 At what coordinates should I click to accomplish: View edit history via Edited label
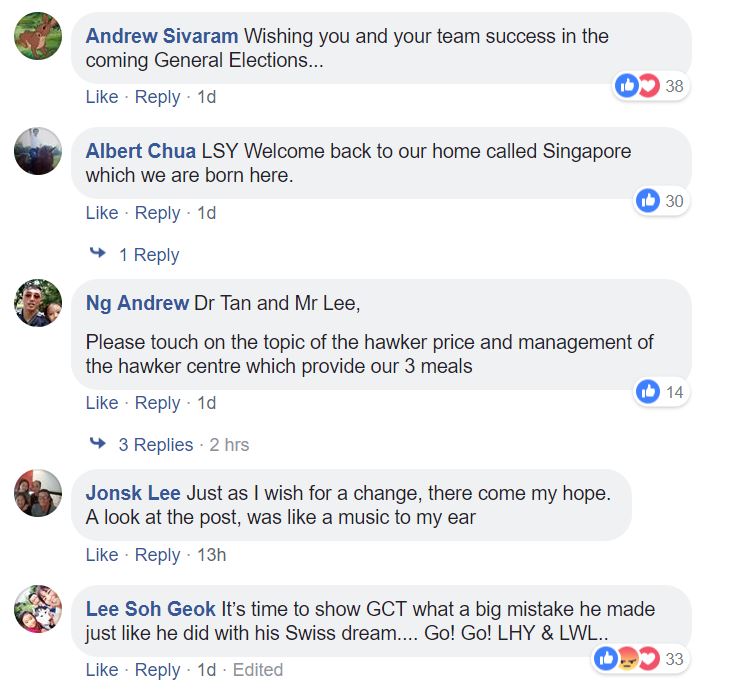(x=258, y=670)
